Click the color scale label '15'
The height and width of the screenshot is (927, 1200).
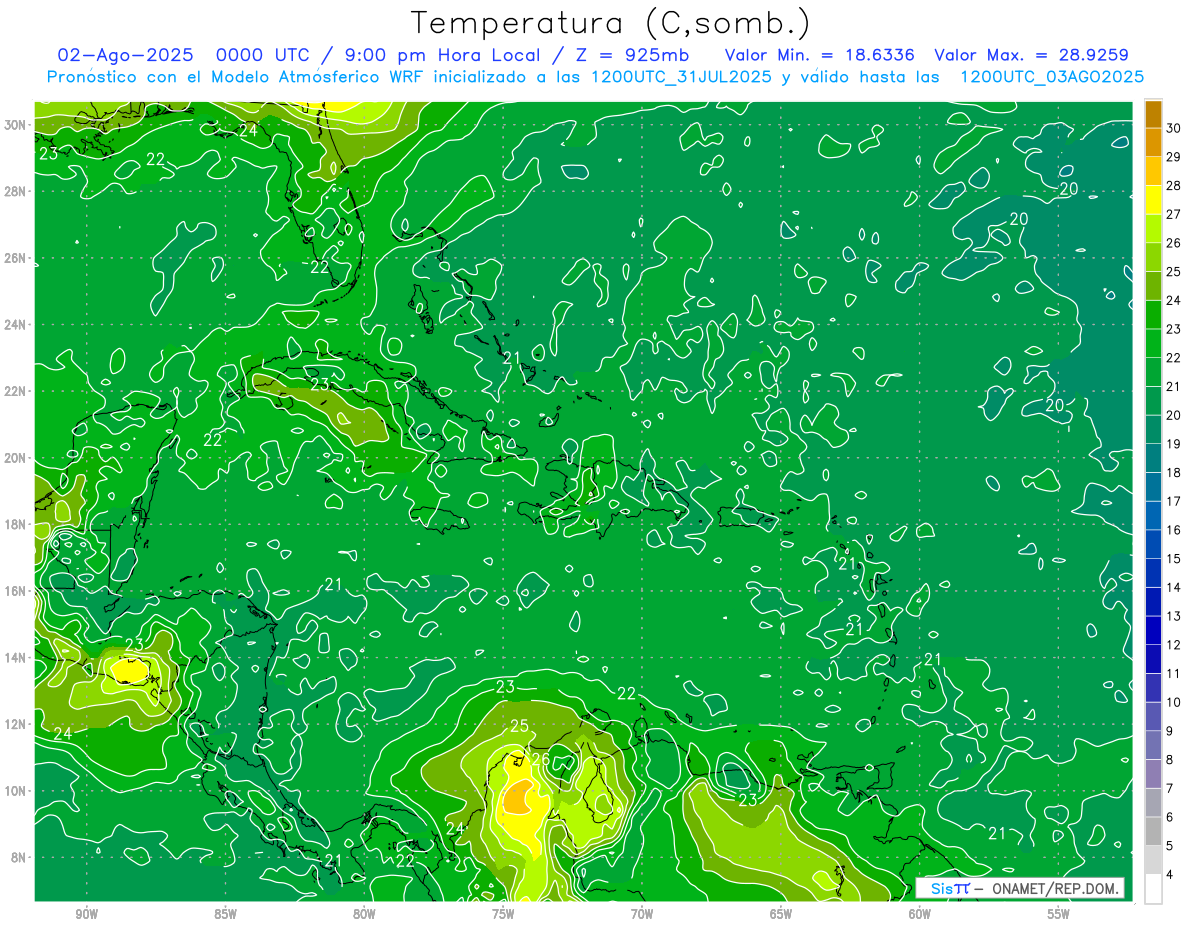pyautogui.click(x=1174, y=558)
